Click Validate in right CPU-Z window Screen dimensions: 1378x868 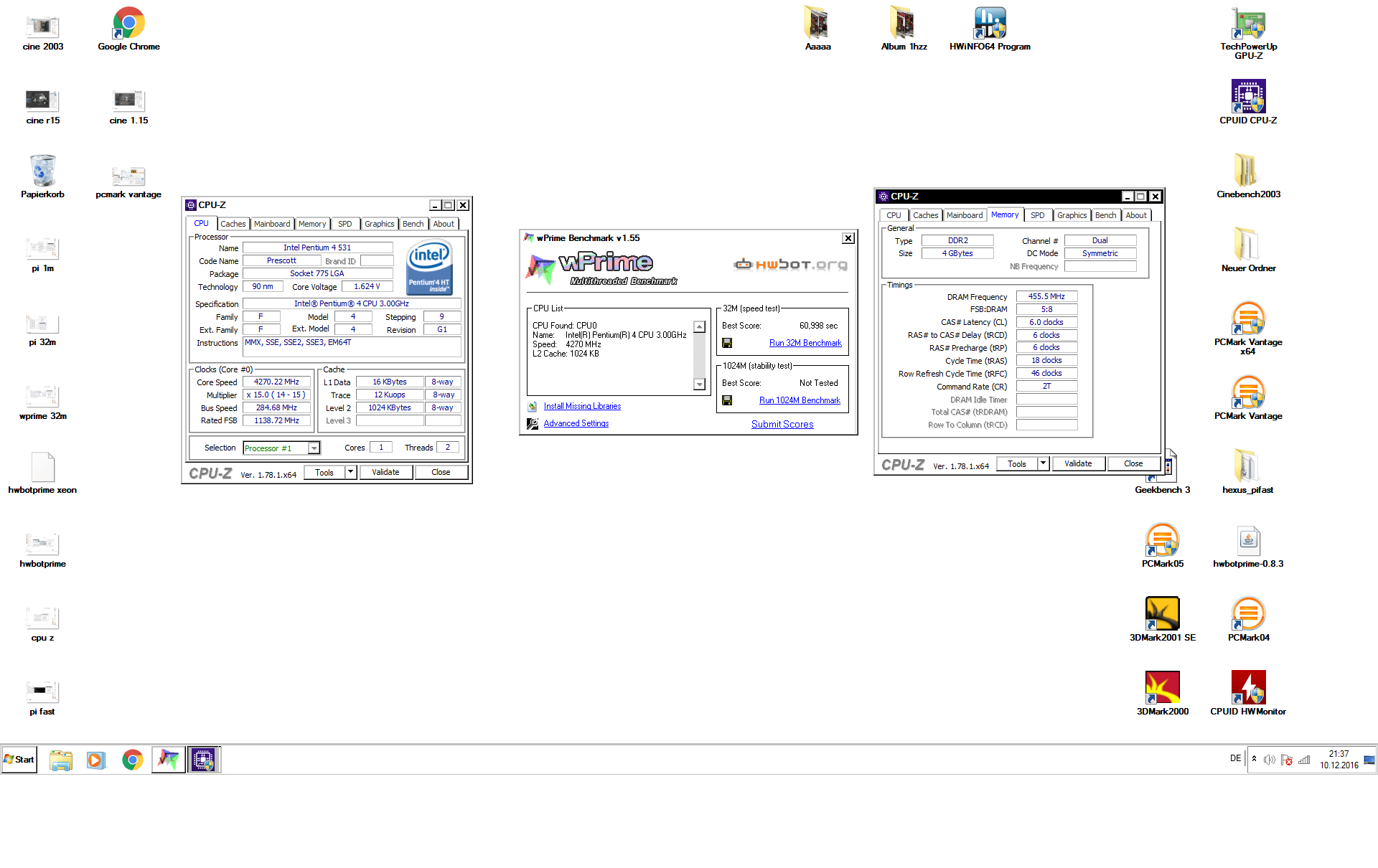1078,463
